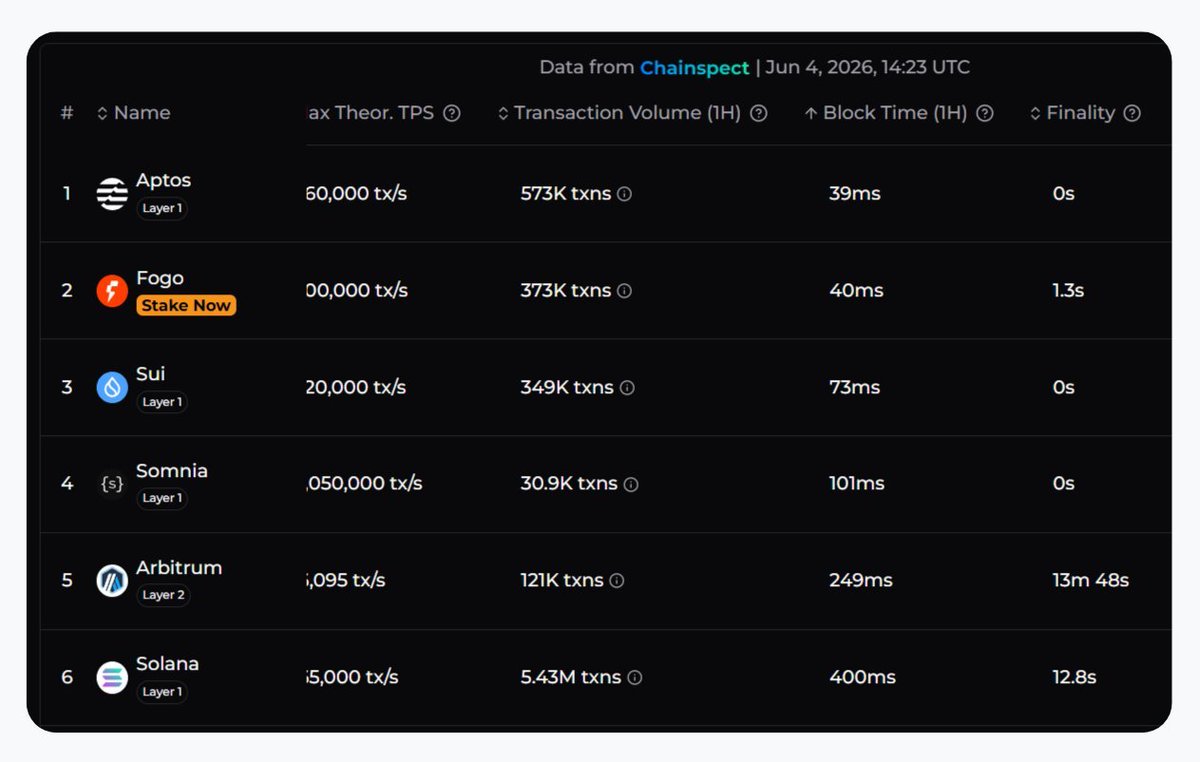Image resolution: width=1200 pixels, height=762 pixels.
Task: Open the Aptos chain name
Action: [x=163, y=180]
